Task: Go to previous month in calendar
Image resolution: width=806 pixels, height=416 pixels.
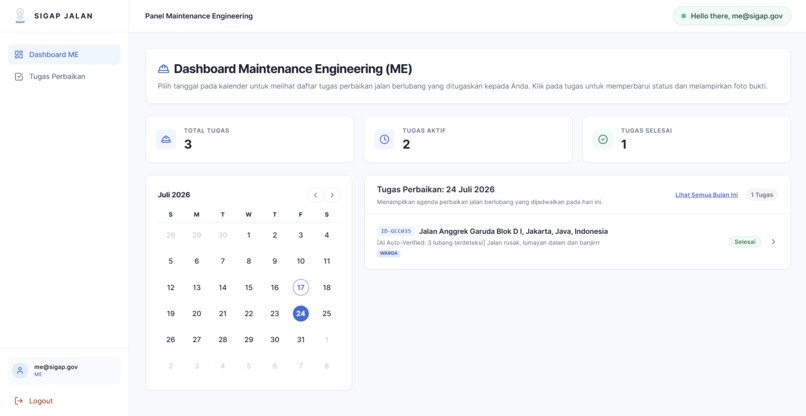Action: pos(316,195)
